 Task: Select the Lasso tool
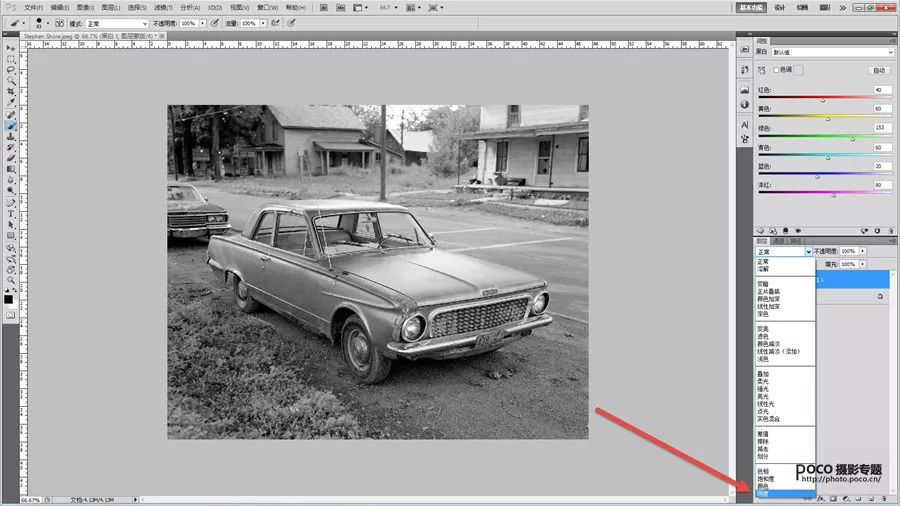point(10,69)
